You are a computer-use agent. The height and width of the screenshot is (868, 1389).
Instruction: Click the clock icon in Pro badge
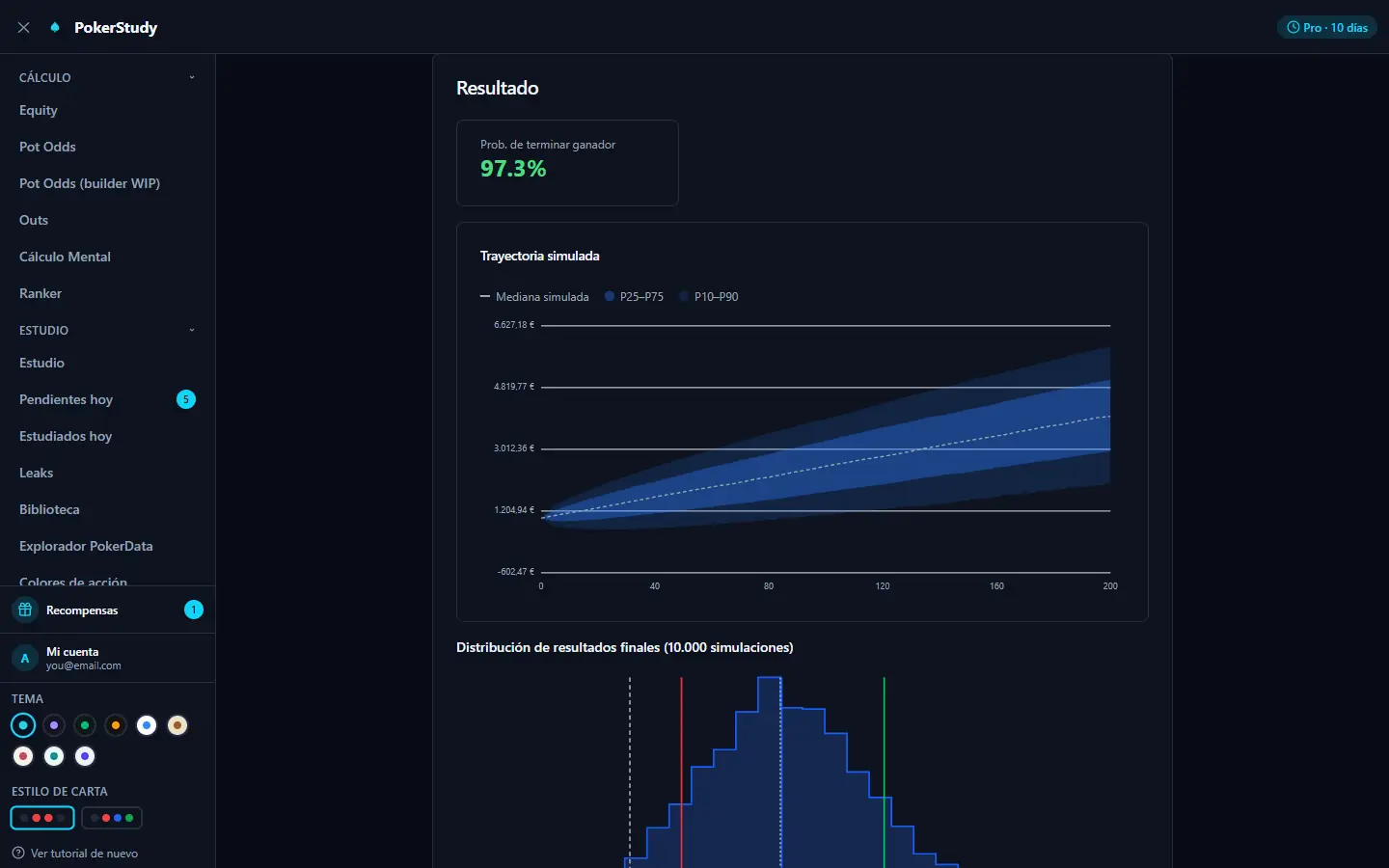click(x=1294, y=28)
